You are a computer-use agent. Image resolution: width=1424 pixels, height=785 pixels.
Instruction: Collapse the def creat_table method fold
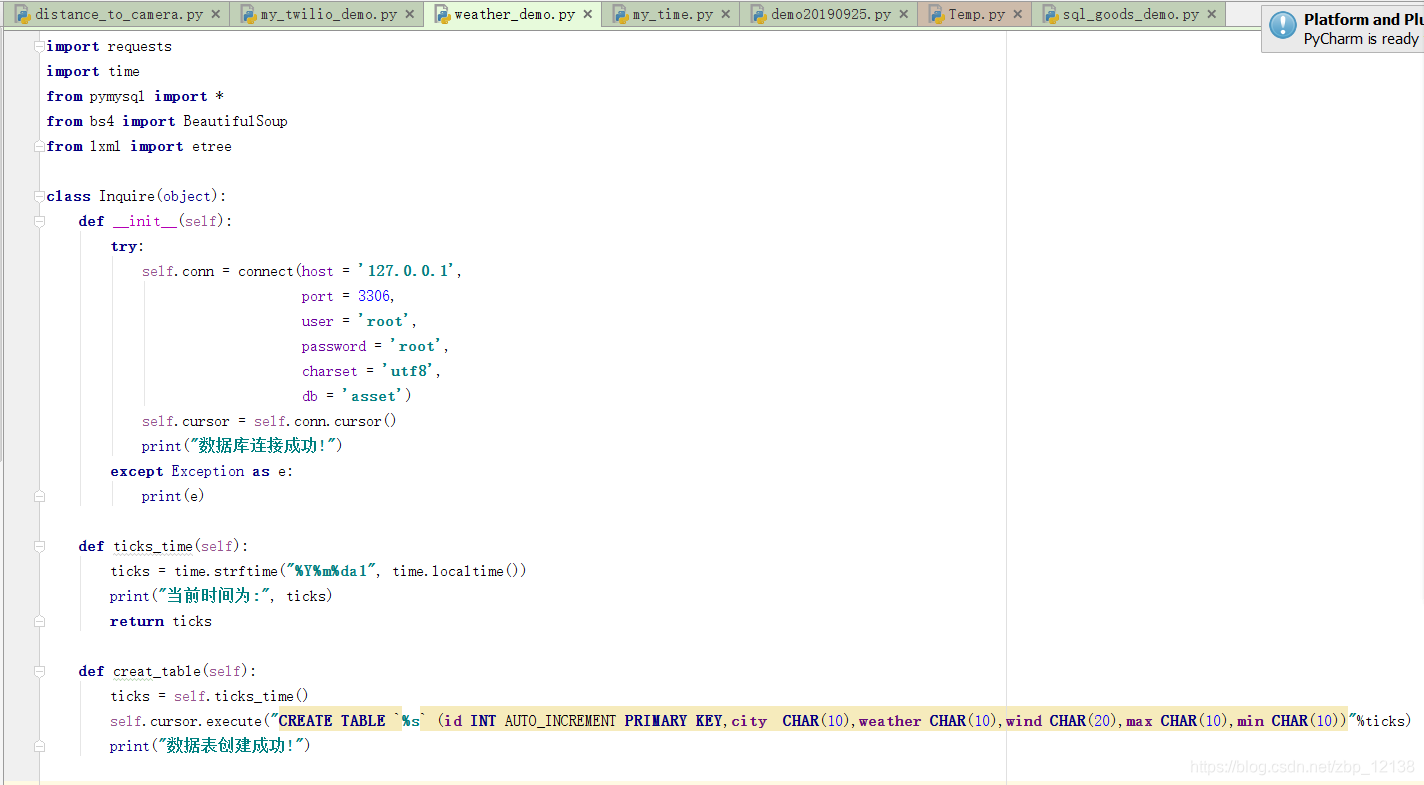[x=39, y=671]
